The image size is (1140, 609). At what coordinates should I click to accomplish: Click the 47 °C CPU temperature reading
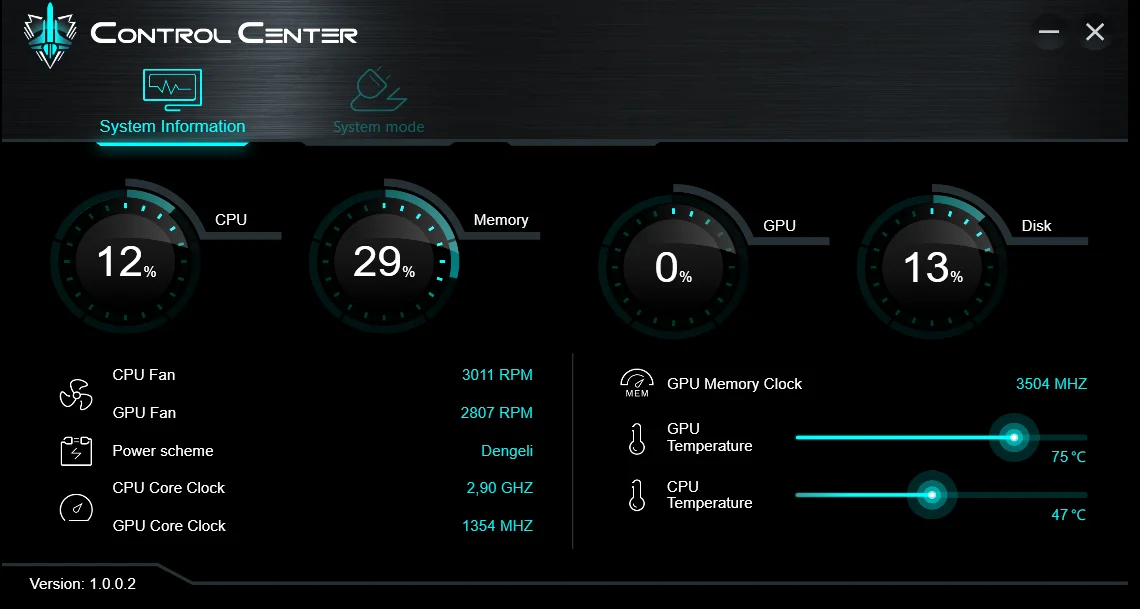(x=1069, y=515)
